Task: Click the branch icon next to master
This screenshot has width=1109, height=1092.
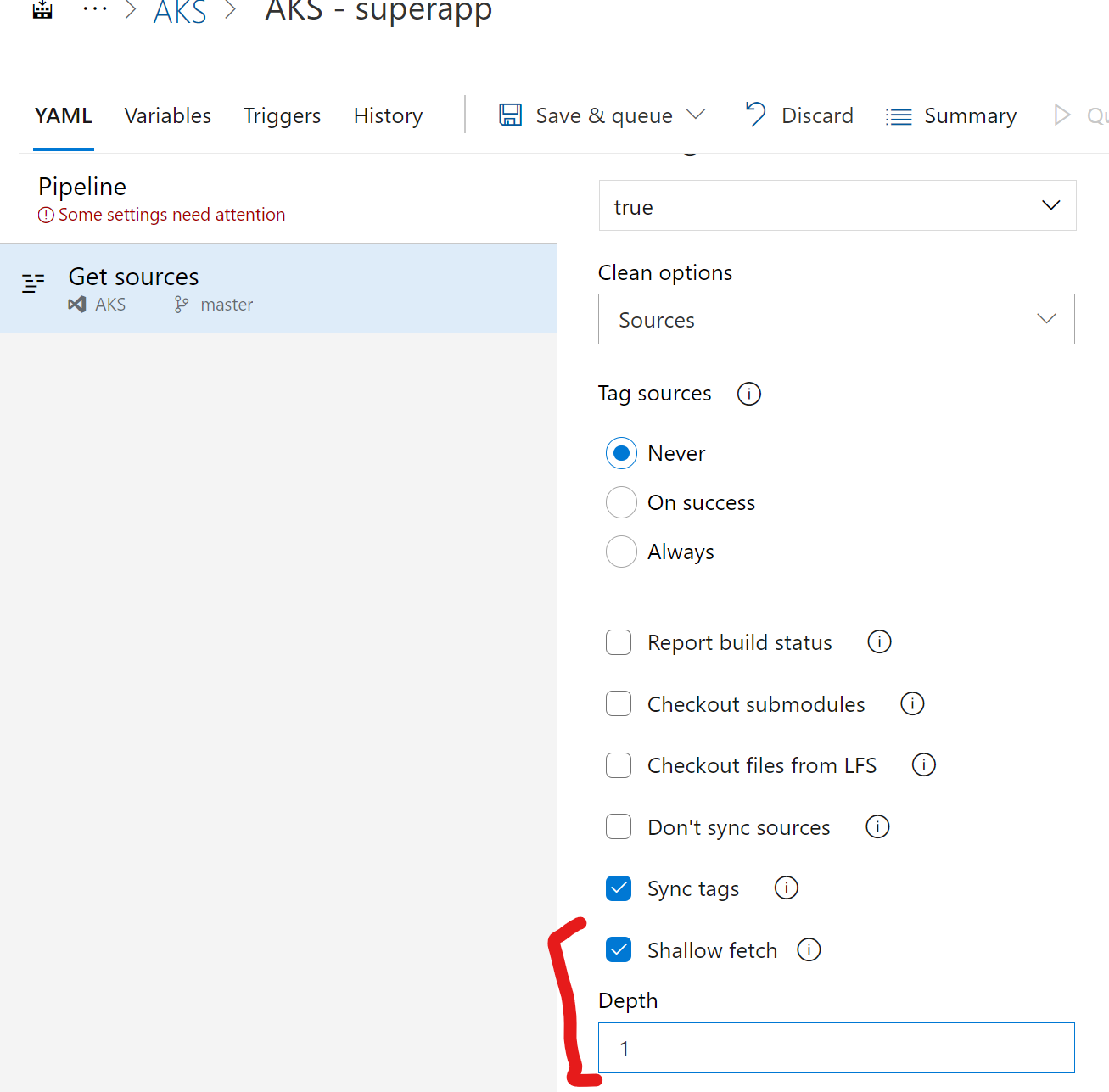Action: coord(181,304)
